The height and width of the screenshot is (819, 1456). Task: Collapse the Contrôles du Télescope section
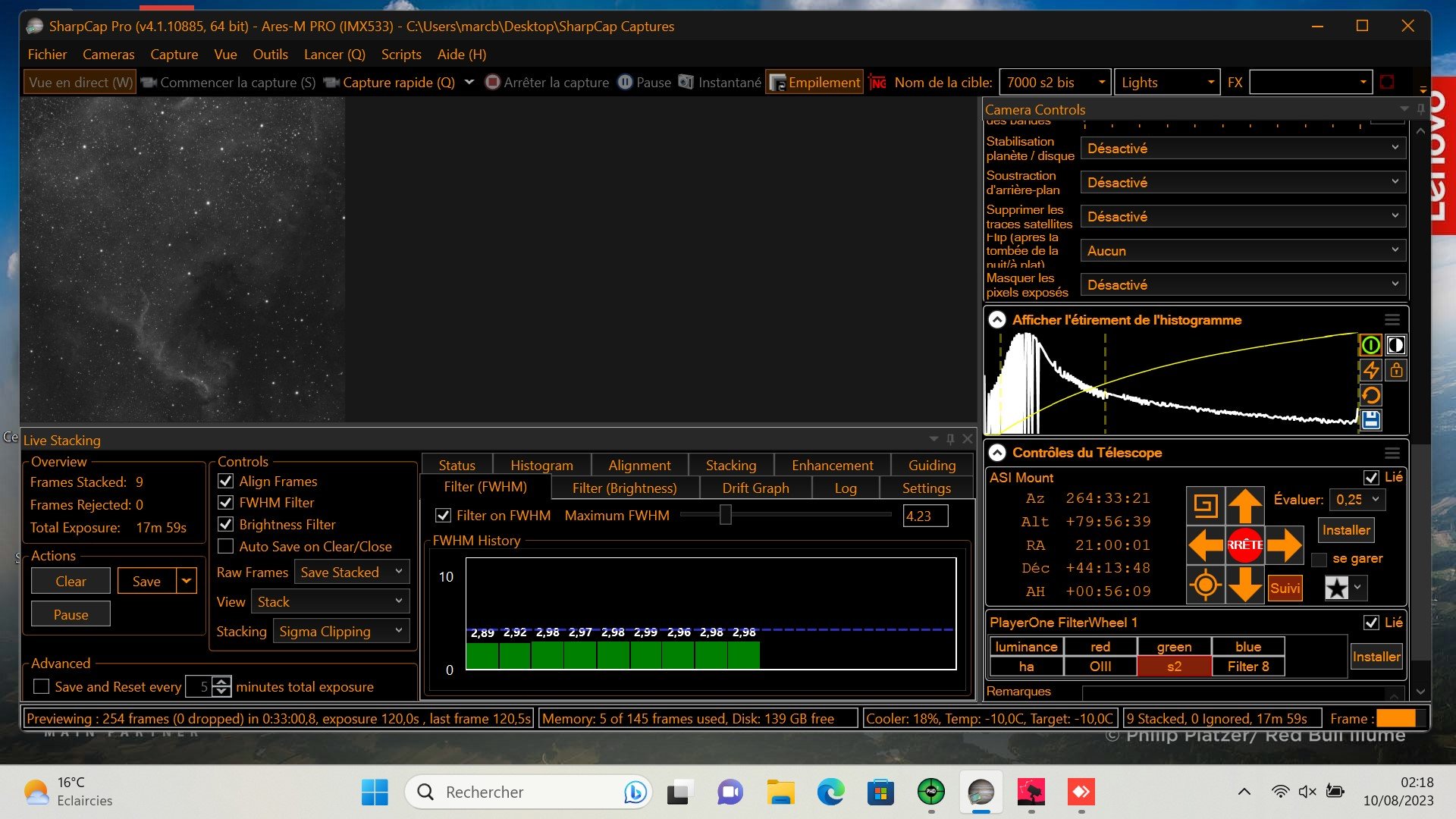tap(997, 453)
